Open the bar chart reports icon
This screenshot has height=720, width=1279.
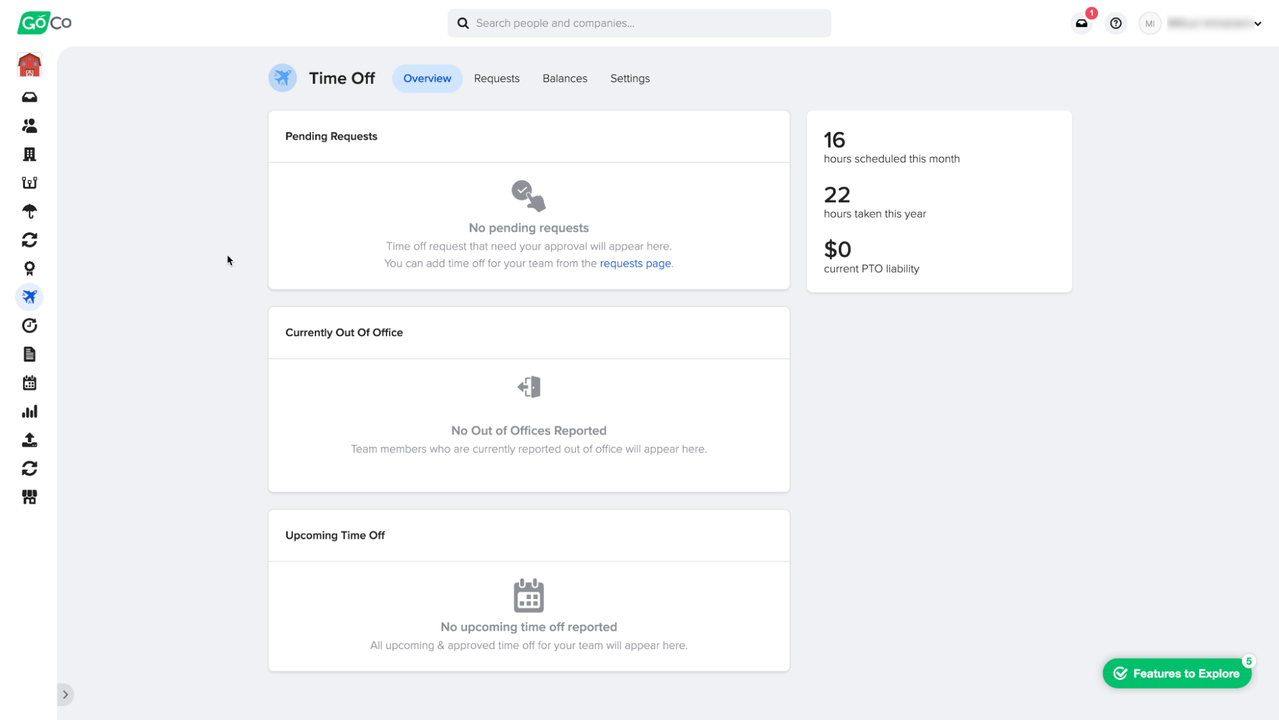click(x=29, y=411)
